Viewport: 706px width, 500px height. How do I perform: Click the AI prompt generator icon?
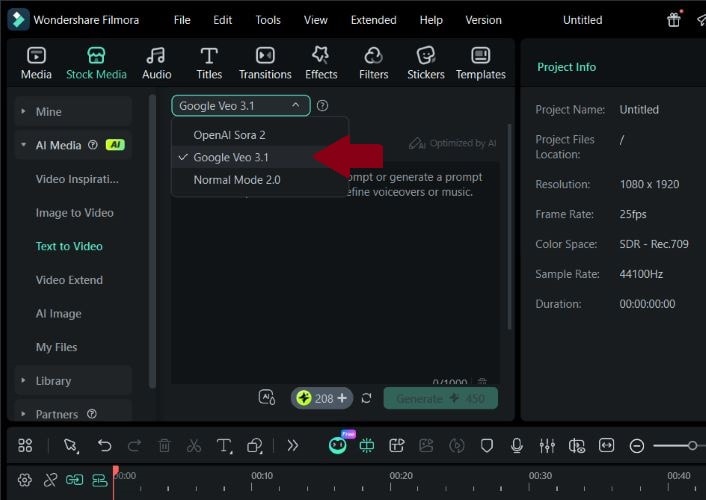click(x=267, y=397)
